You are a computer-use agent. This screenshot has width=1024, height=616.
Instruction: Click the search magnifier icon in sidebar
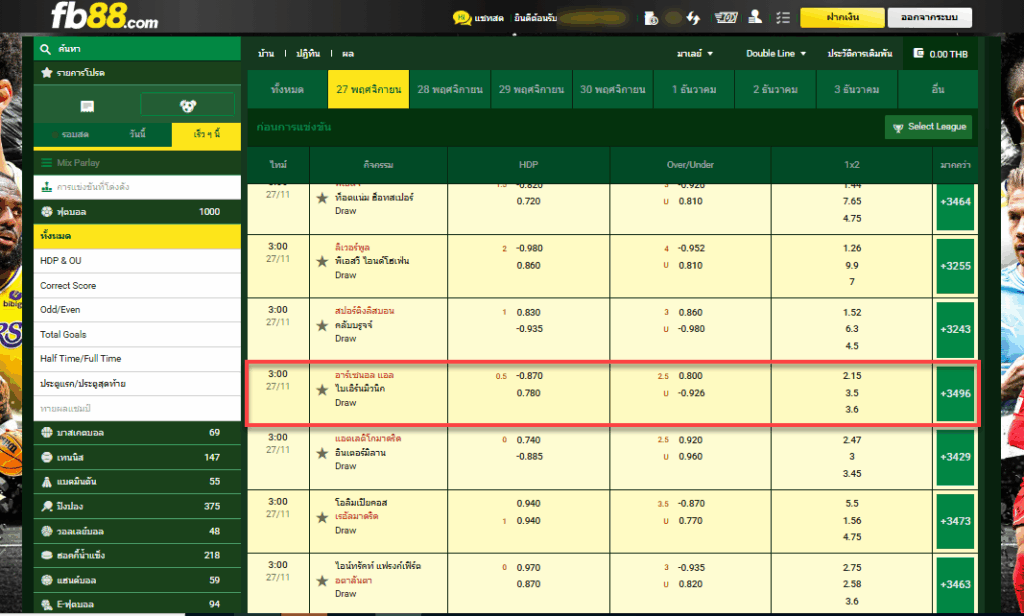coord(45,49)
